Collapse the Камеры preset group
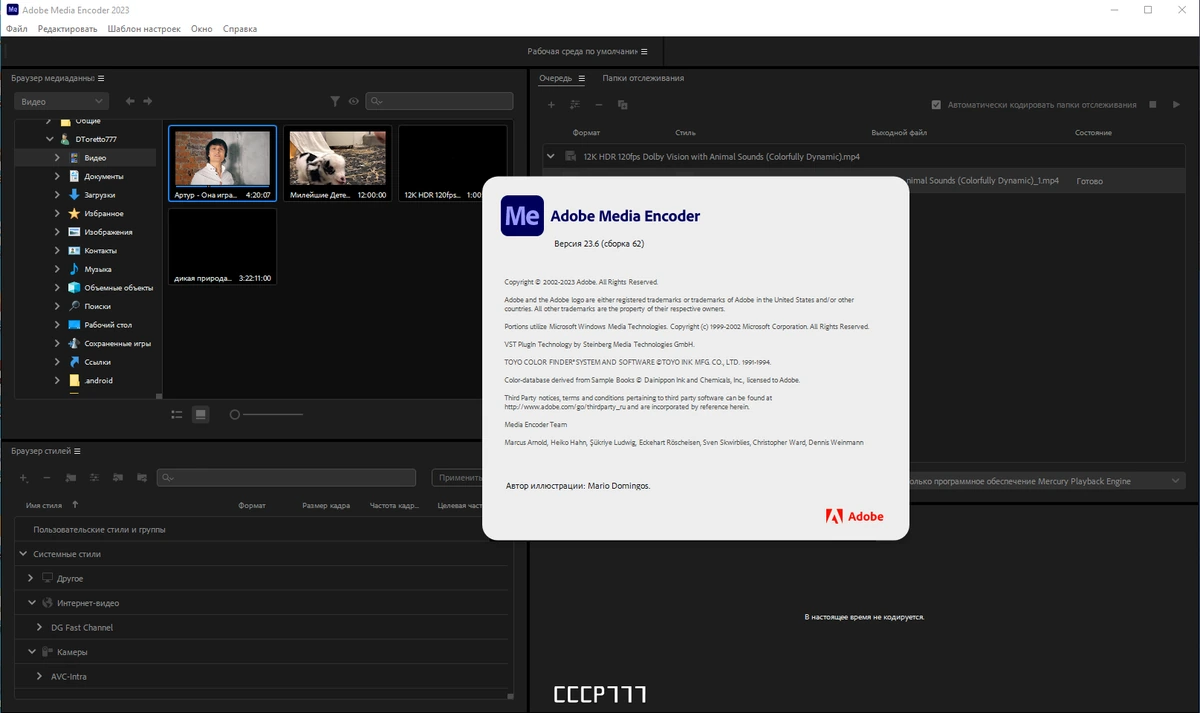 click(x=31, y=652)
